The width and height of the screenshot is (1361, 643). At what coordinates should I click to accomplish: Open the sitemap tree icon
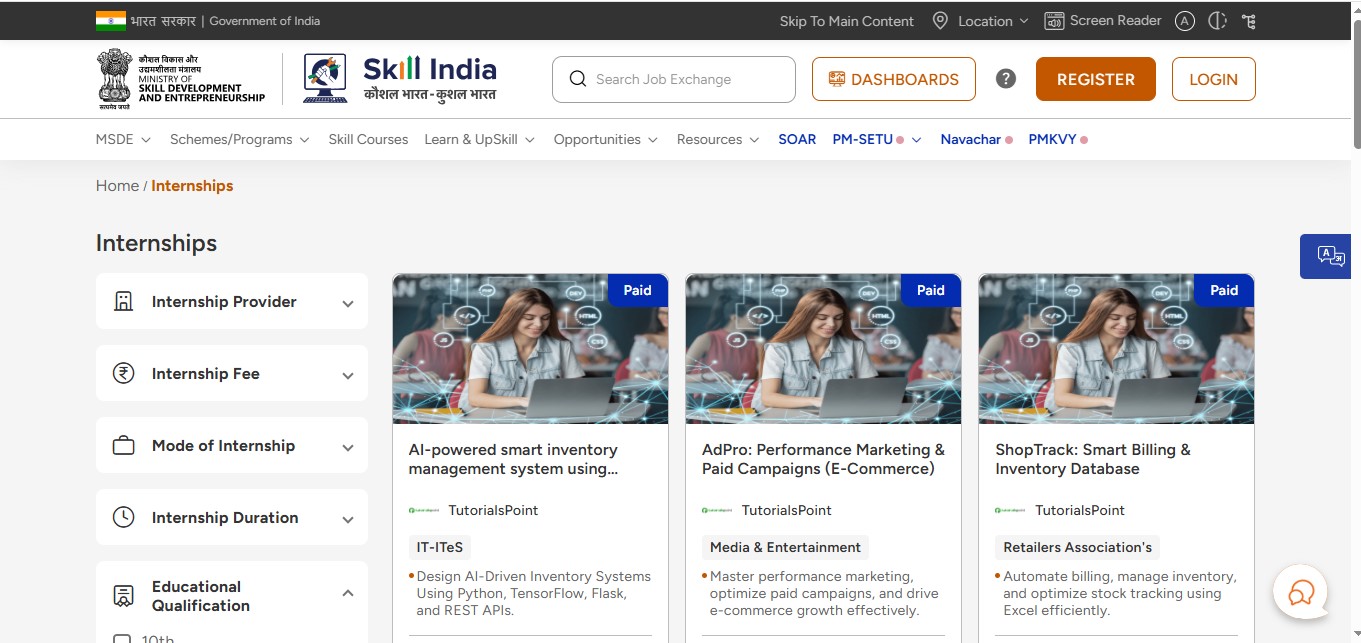[x=1248, y=21]
